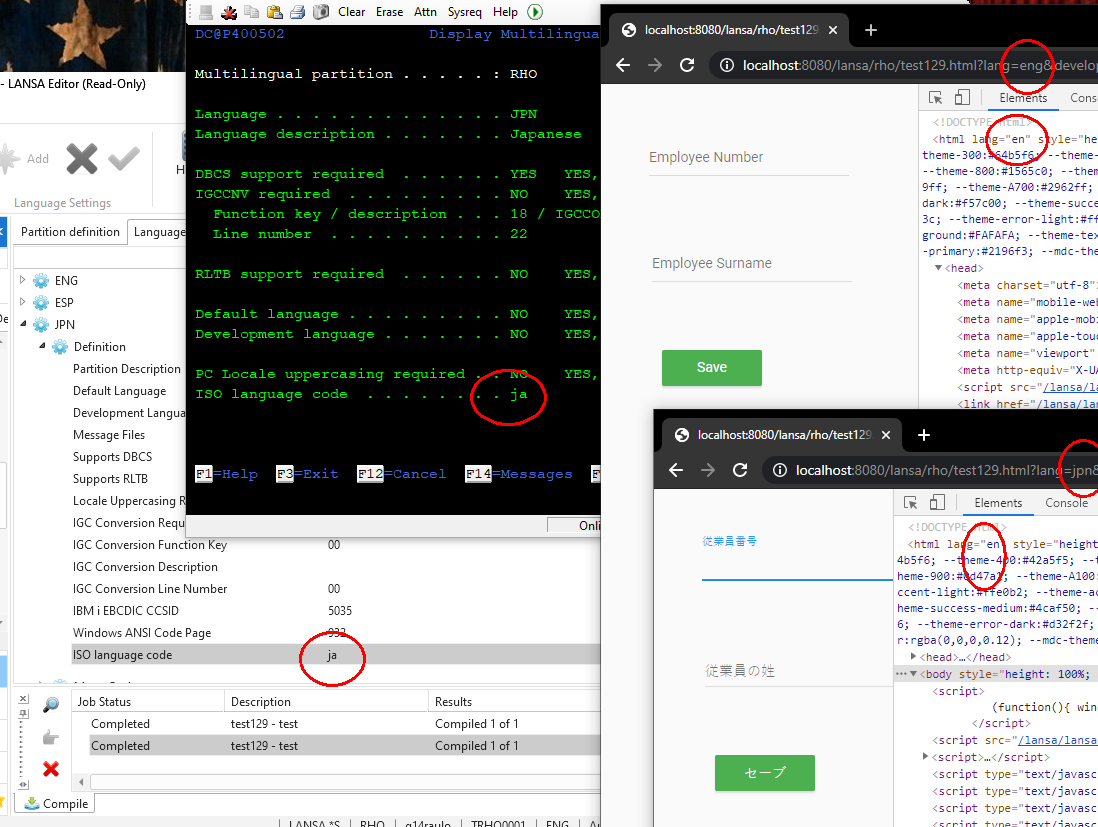Screen dimensions: 1098x827
Task: Switch to the Partition definition tab
Action: [71, 232]
